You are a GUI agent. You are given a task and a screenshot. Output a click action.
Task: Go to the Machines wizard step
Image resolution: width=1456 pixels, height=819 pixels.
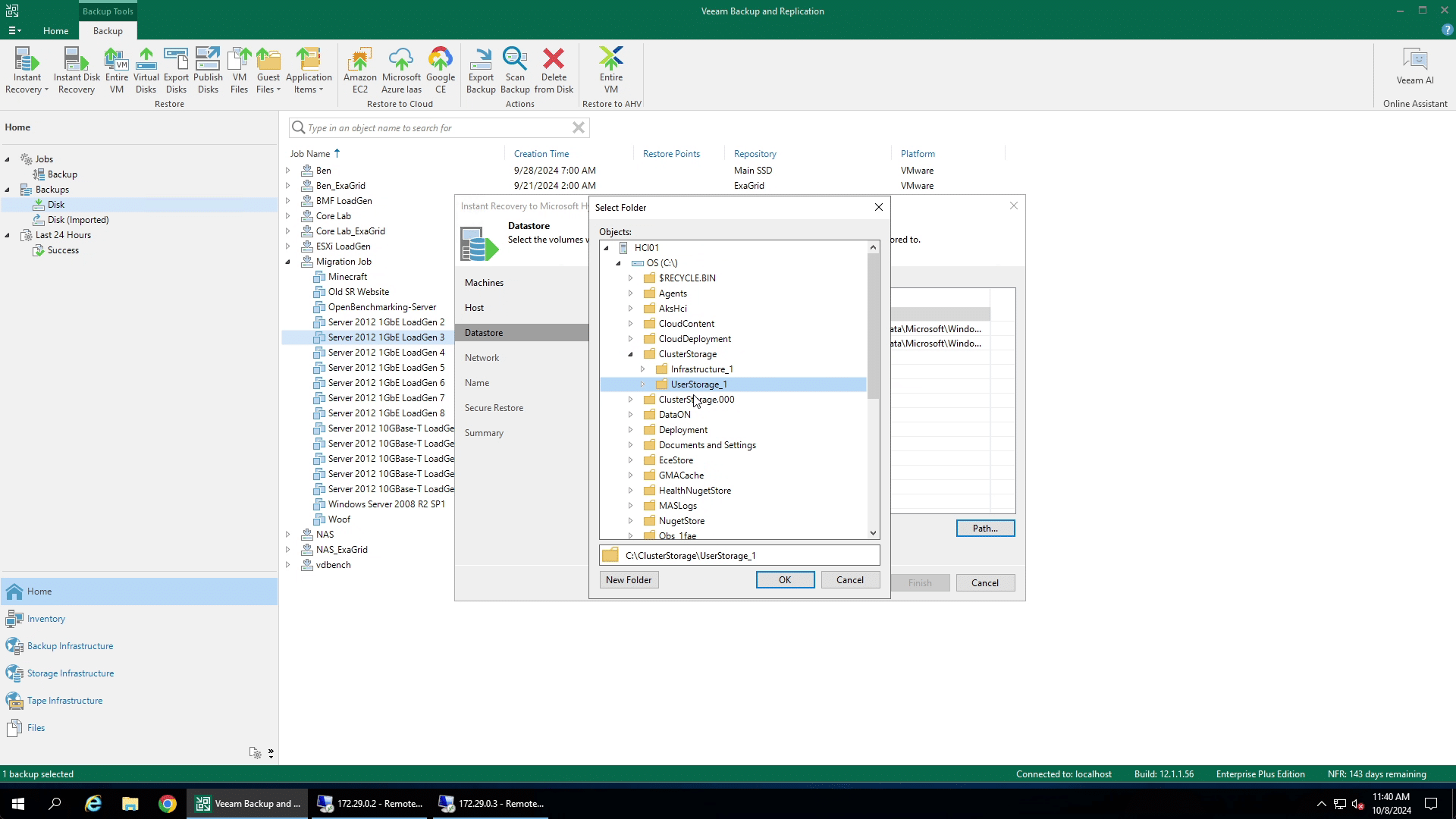point(484,283)
